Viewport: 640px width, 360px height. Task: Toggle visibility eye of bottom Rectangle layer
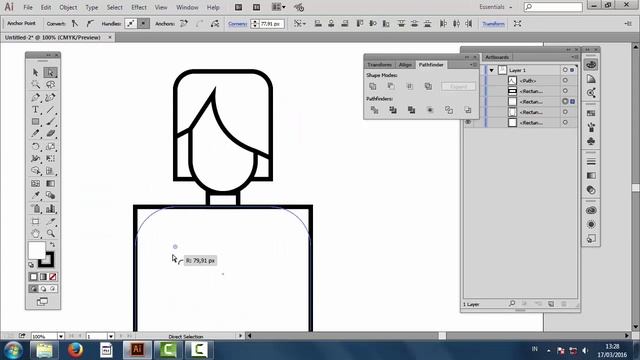coord(468,122)
